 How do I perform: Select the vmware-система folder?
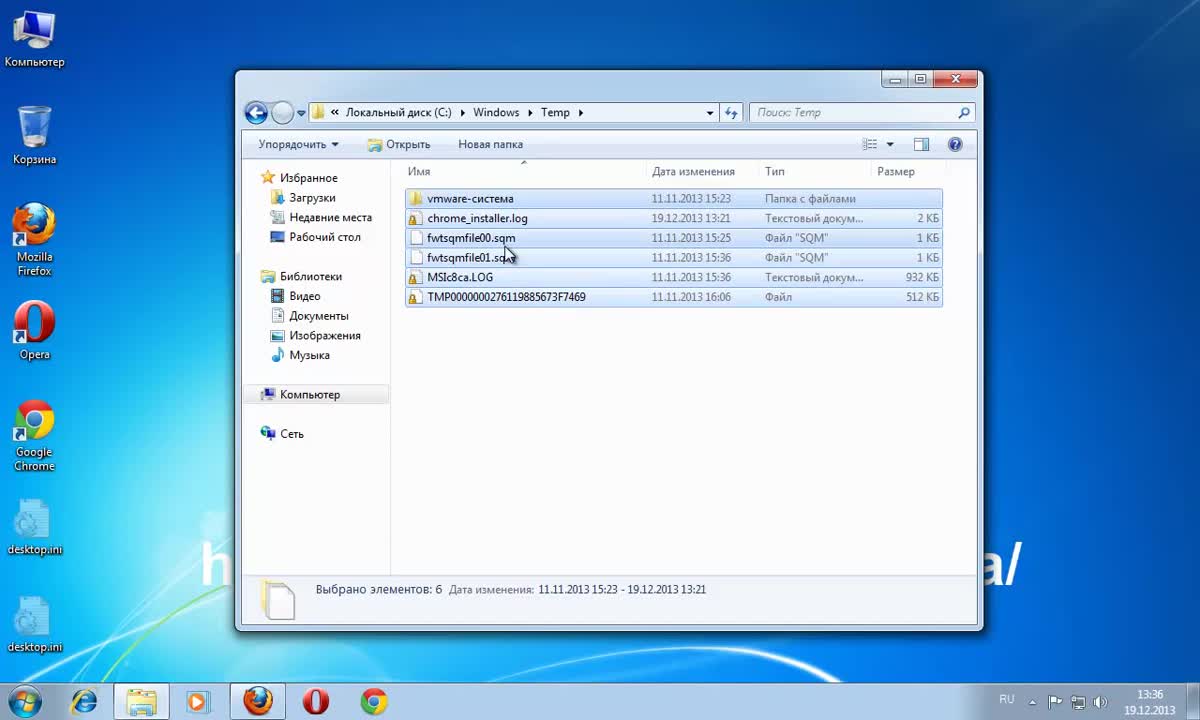pos(674,199)
